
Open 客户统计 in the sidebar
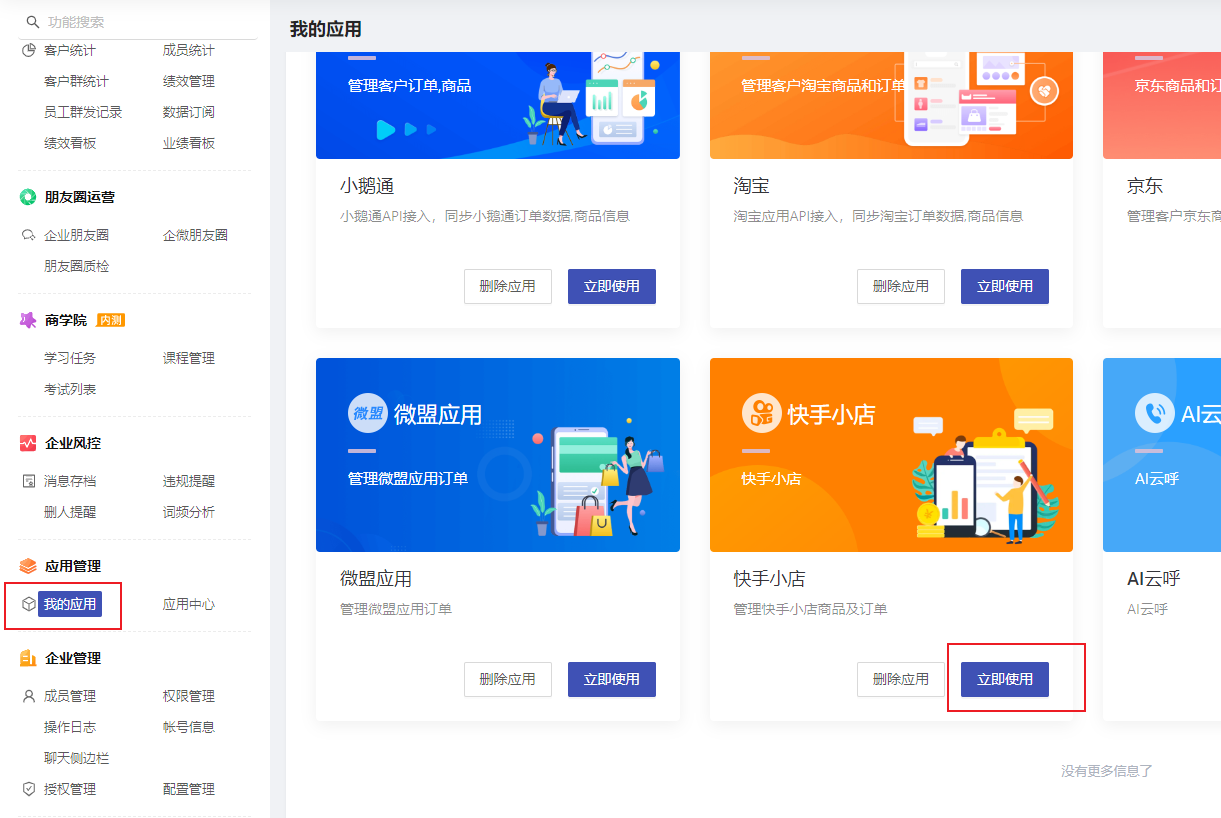(70, 50)
